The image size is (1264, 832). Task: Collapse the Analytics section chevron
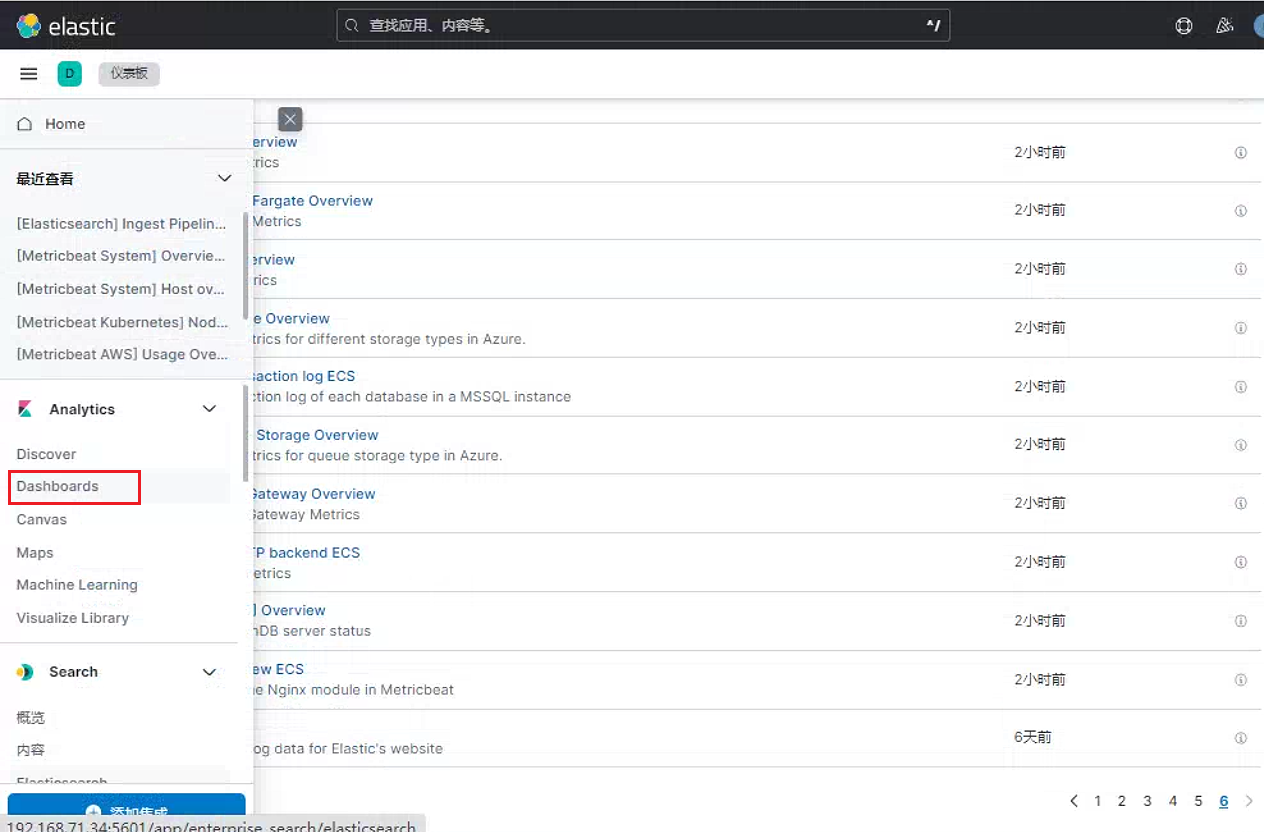coord(209,409)
